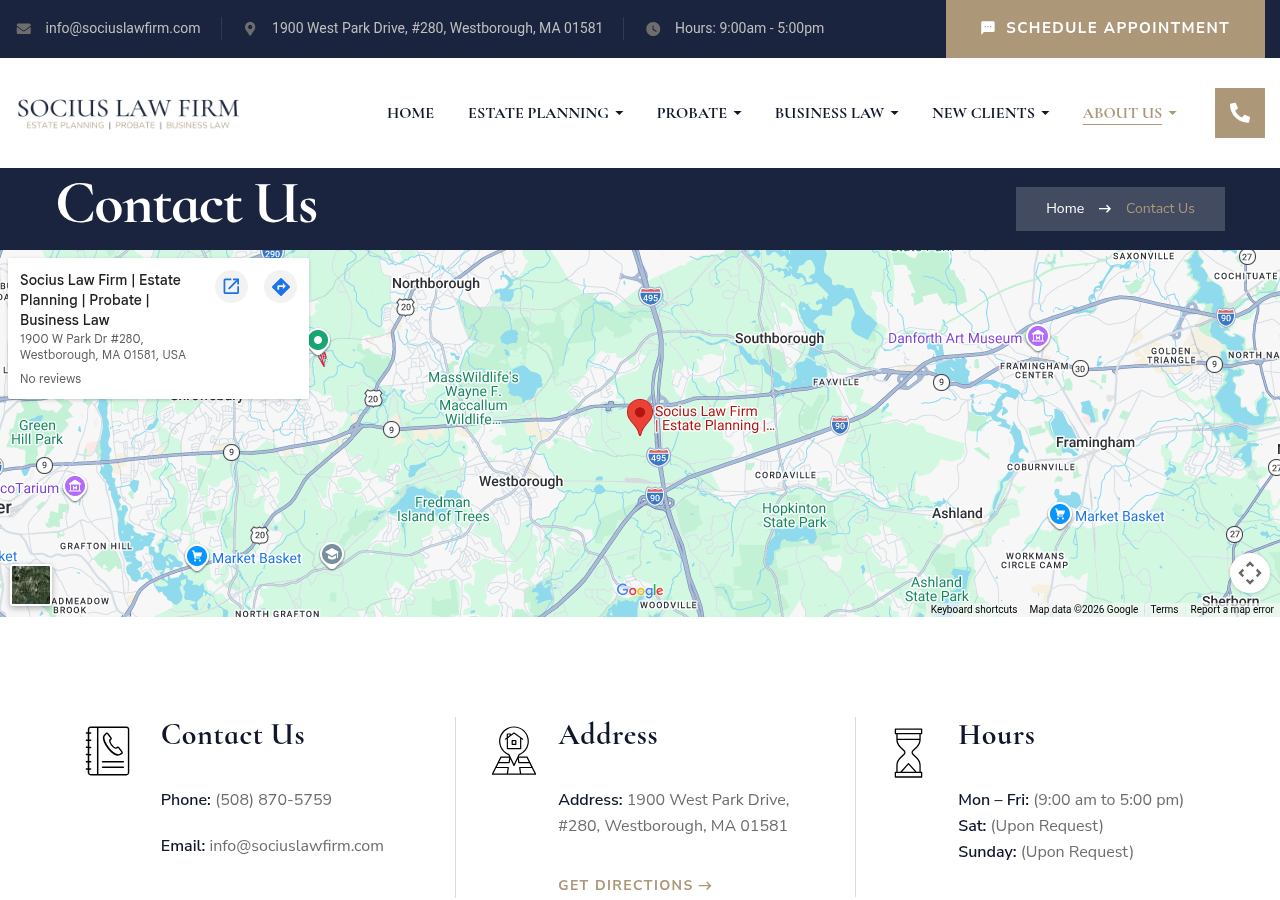Click the envelope icon beside info@sociuslawfirm.com
This screenshot has width=1280, height=900.
pos(23,29)
